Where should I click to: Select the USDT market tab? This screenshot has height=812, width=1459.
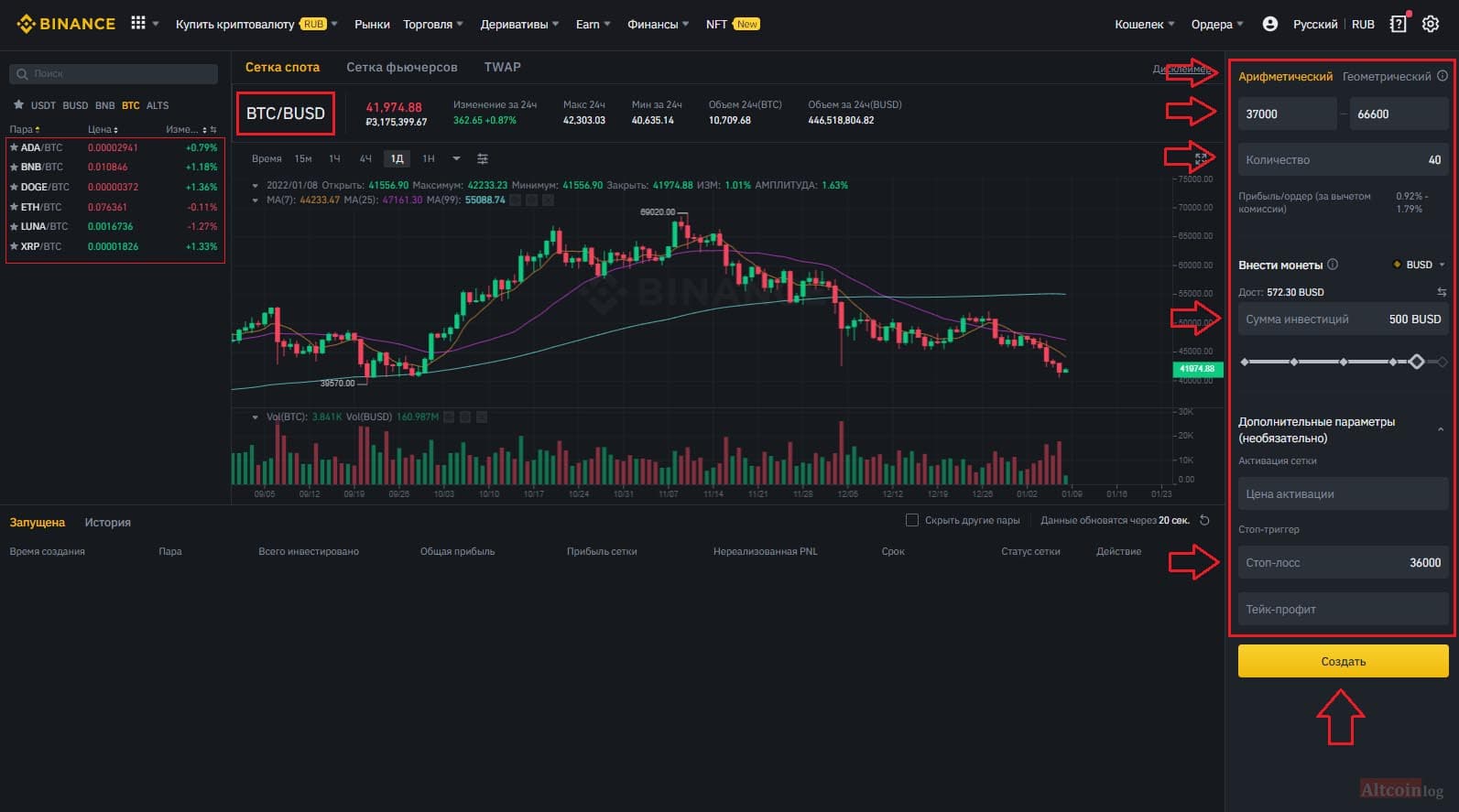coord(43,105)
